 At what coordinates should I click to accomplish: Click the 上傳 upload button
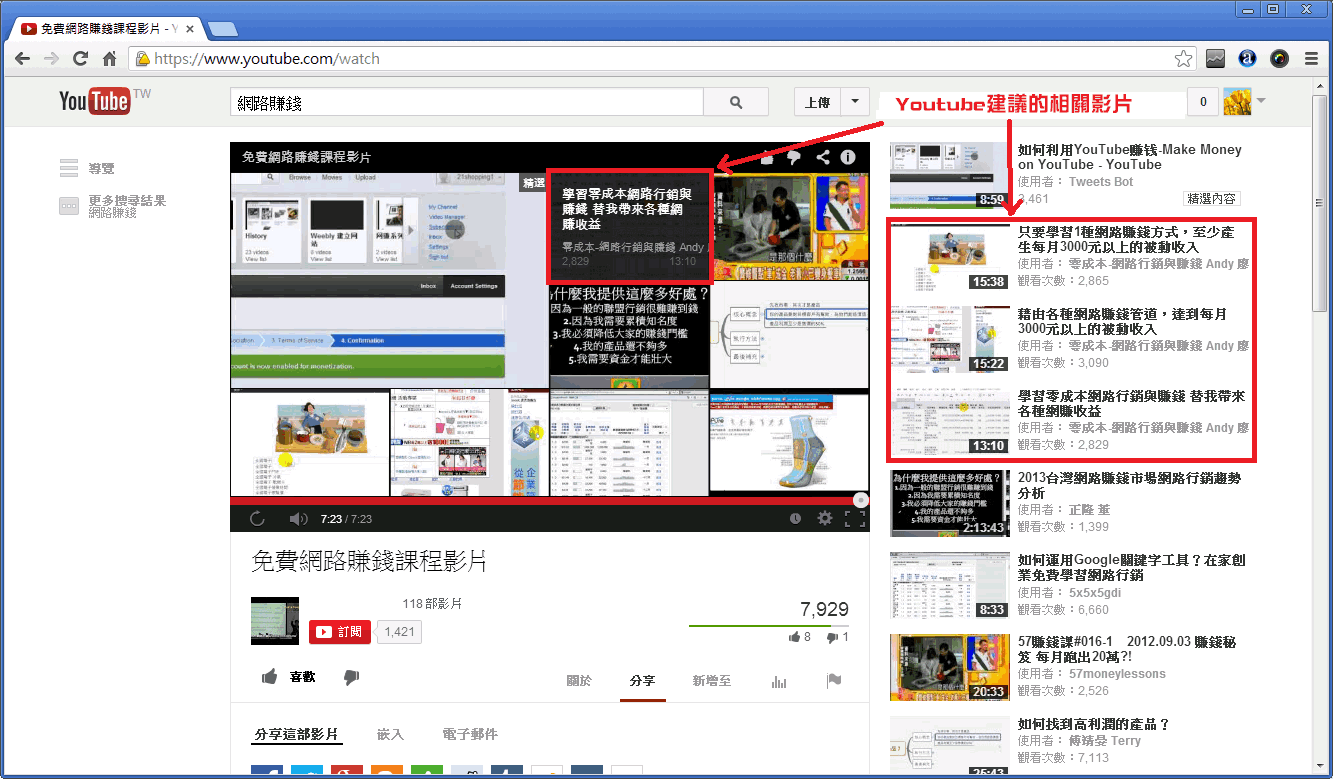[x=818, y=102]
